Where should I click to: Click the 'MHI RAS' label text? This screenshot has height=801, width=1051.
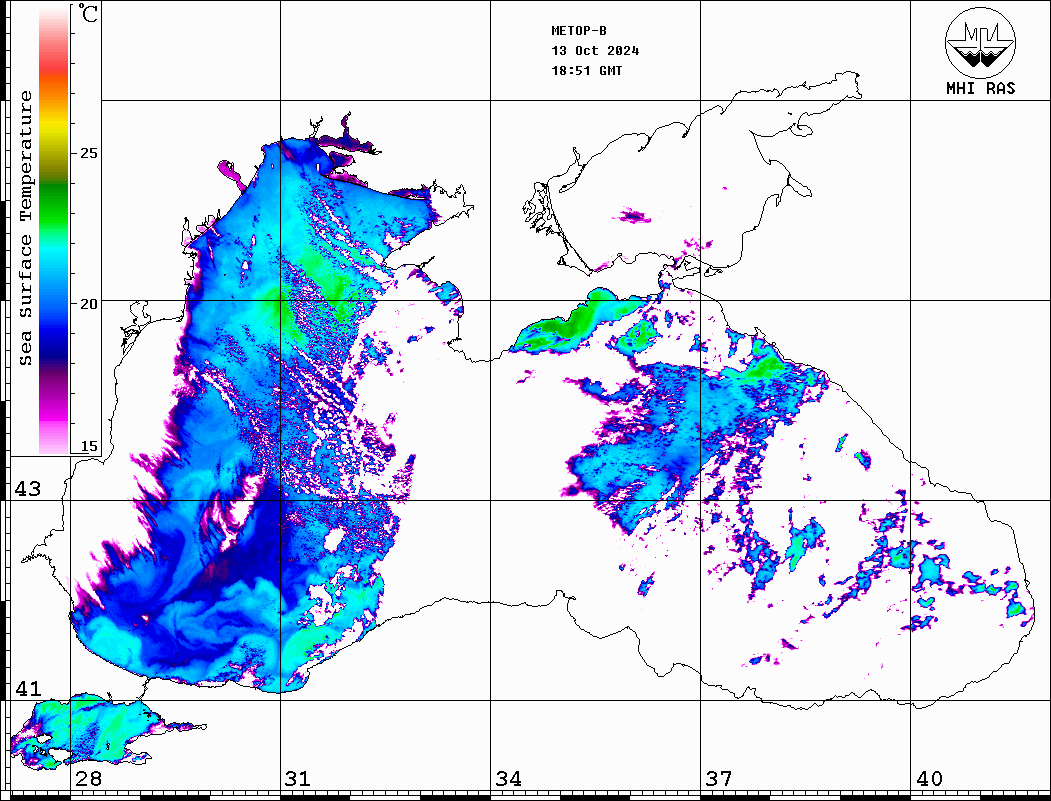[x=981, y=88]
